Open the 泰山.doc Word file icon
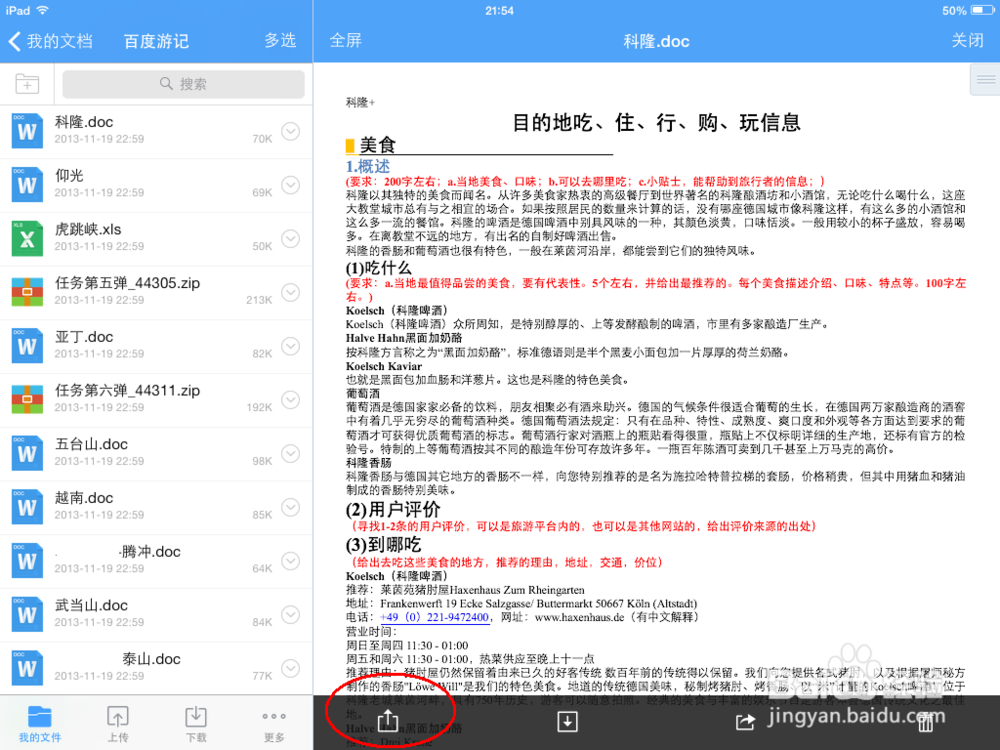The image size is (1000, 750). point(27,668)
